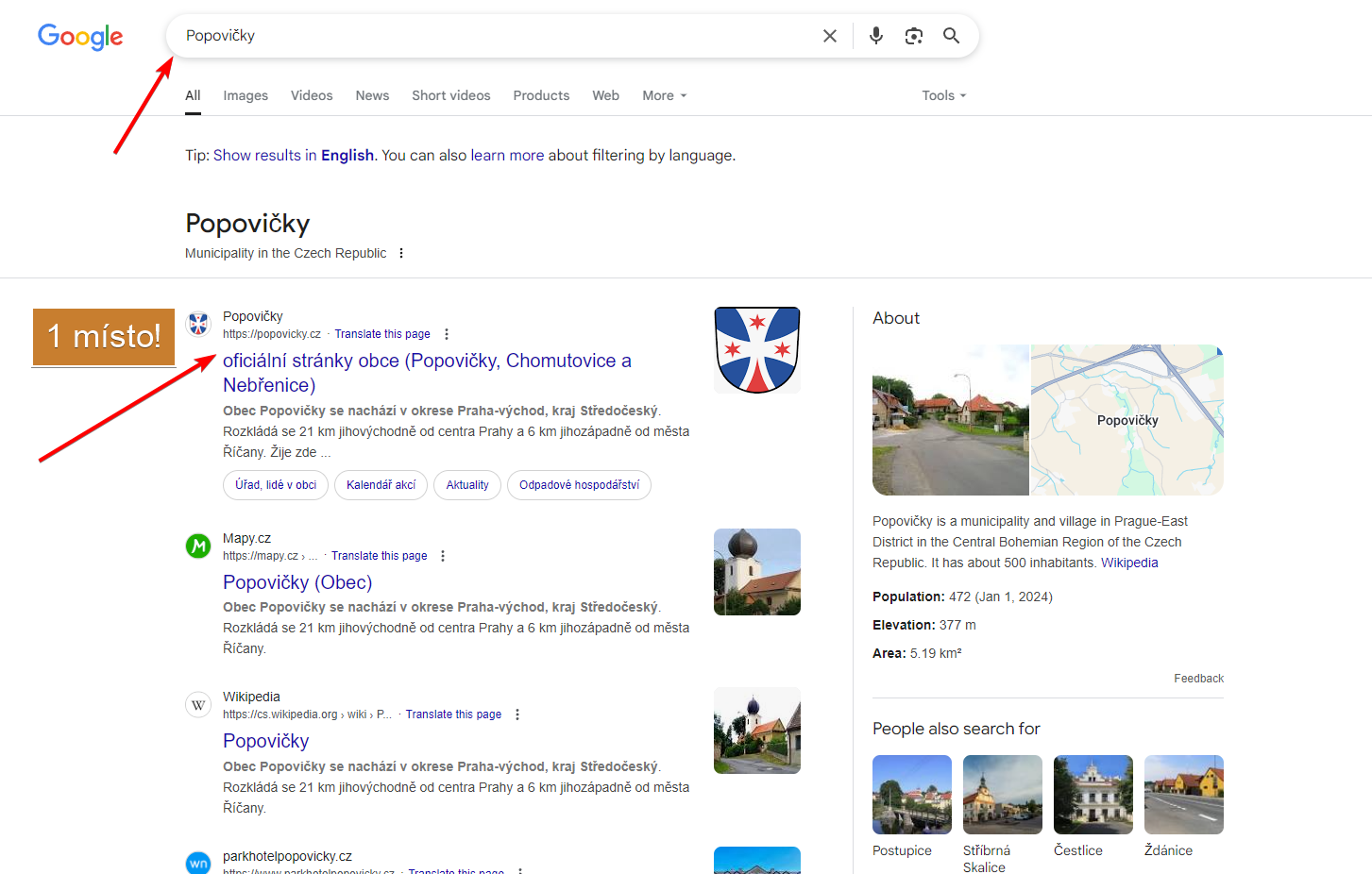This screenshot has width=1372, height=874.
Task: Click the Area label link
Action: (x=888, y=653)
